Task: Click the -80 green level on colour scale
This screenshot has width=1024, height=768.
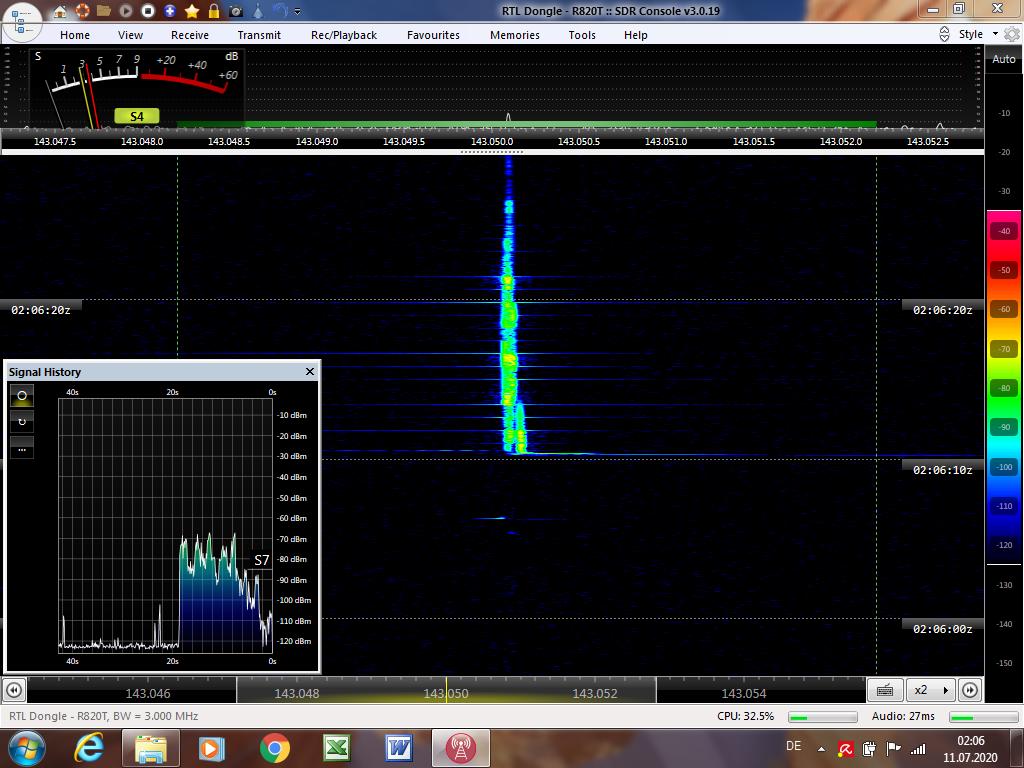Action: tap(1004, 388)
